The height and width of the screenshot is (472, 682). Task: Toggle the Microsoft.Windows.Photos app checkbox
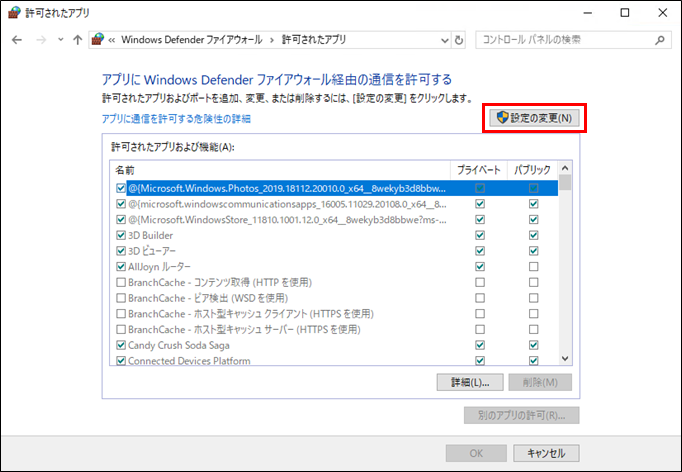121,188
